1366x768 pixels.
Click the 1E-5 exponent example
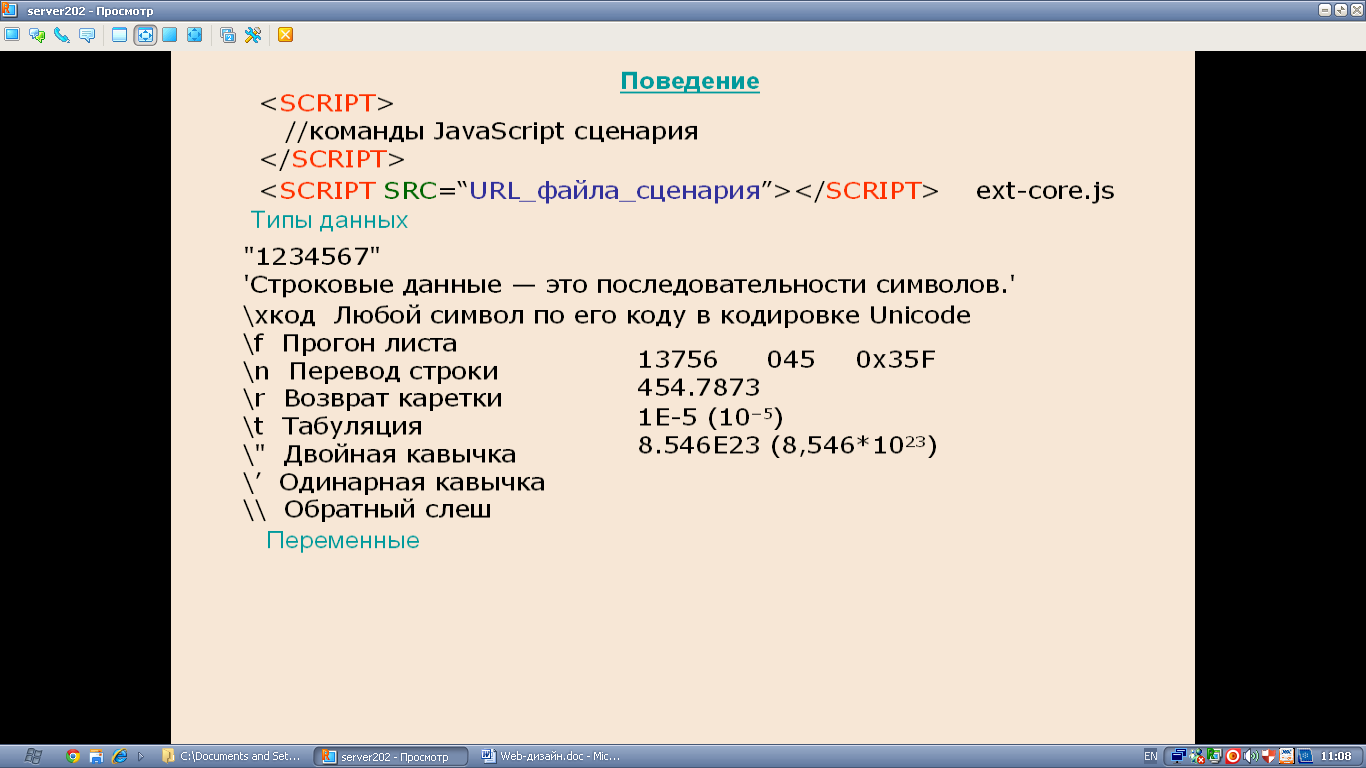(x=710, y=416)
